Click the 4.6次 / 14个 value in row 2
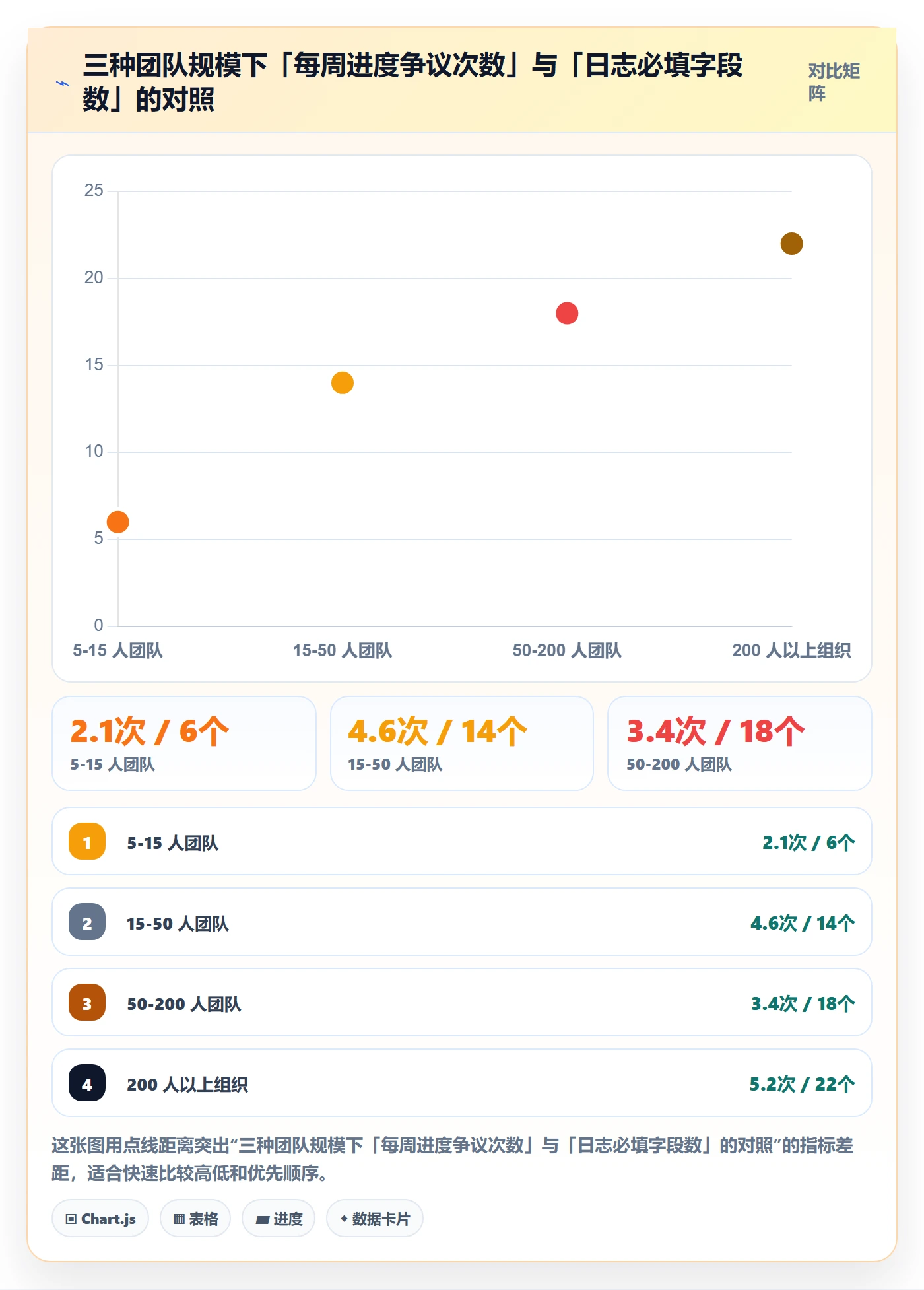Image resolution: width=924 pixels, height=1290 pixels. point(803,923)
